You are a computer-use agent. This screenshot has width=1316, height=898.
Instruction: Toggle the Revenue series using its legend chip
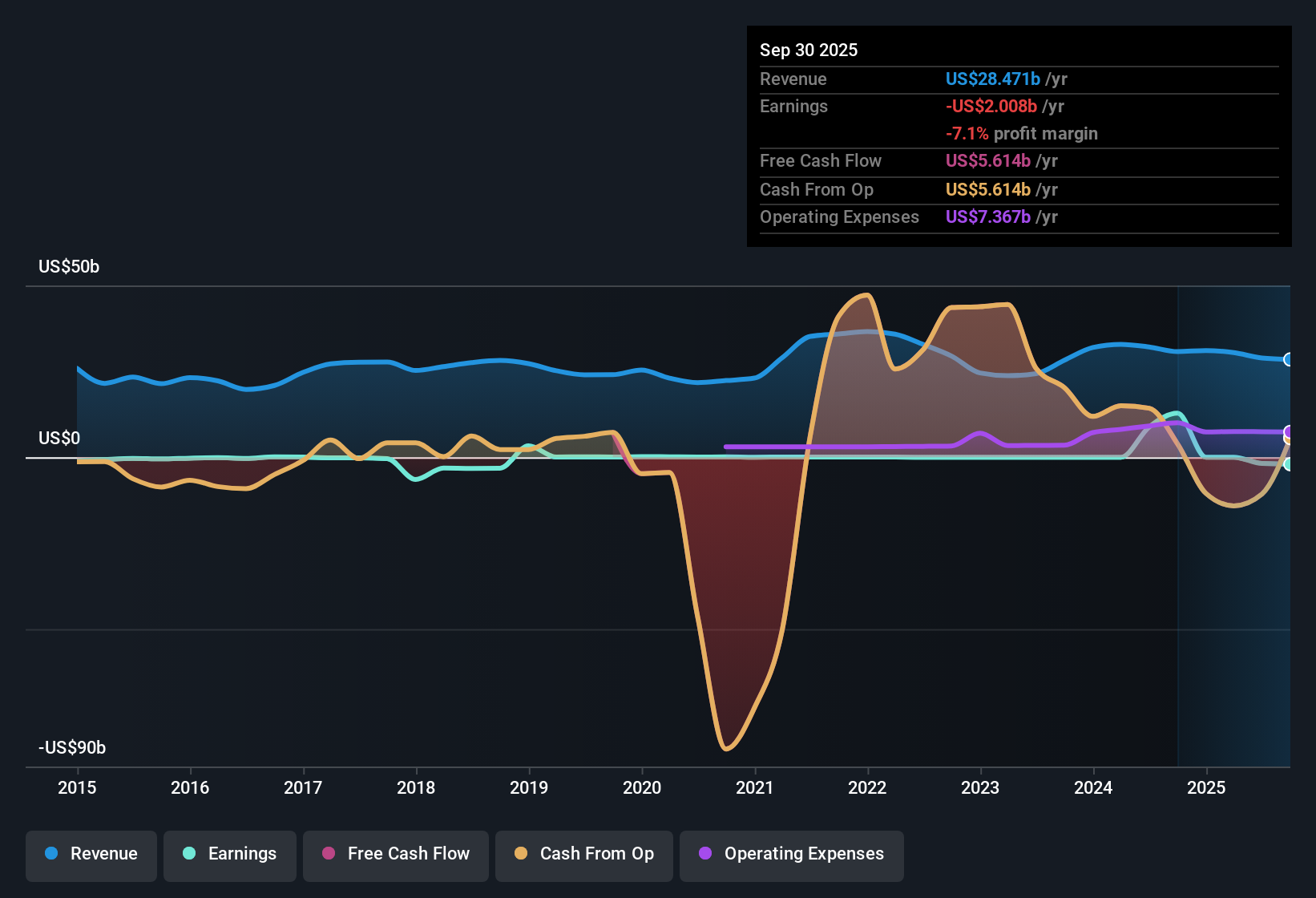91,854
